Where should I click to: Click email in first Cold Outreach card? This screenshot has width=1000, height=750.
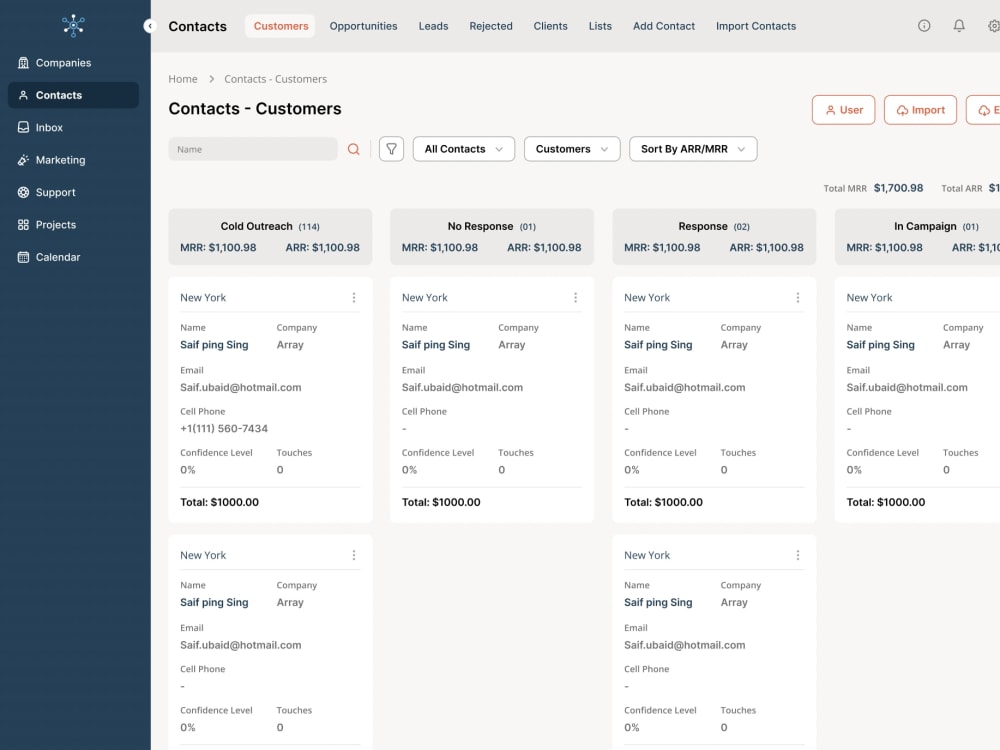point(240,388)
